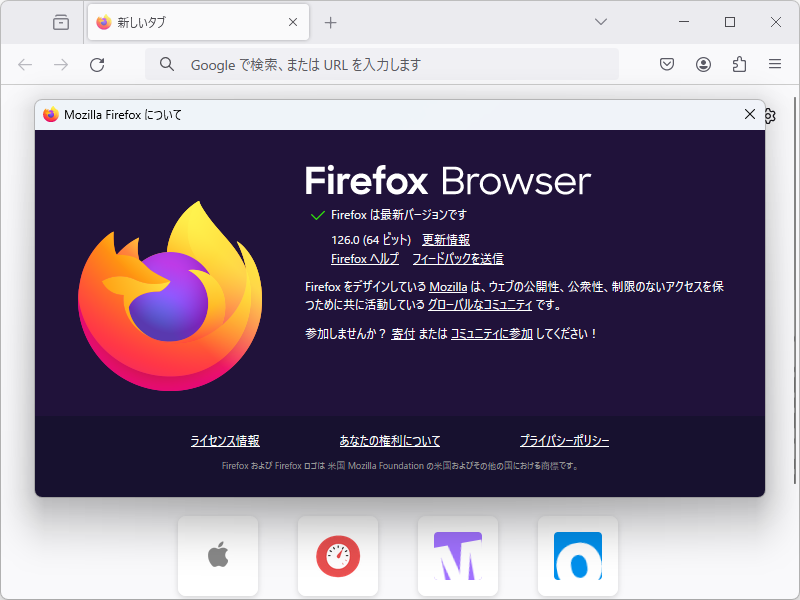Click the sidebar icon at top left
800x600 pixels.
pyautogui.click(x=60, y=21)
